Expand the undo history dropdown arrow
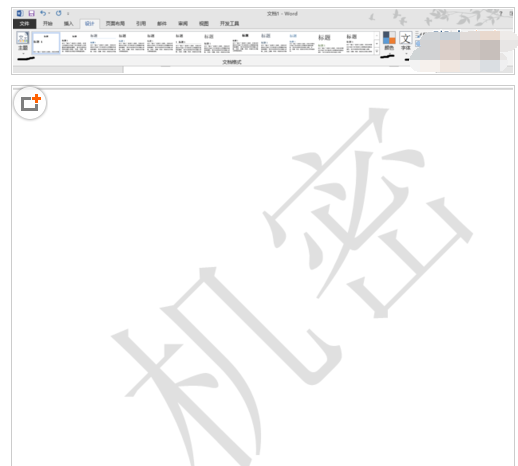The width and height of the screenshot is (518, 466). coord(49,13)
